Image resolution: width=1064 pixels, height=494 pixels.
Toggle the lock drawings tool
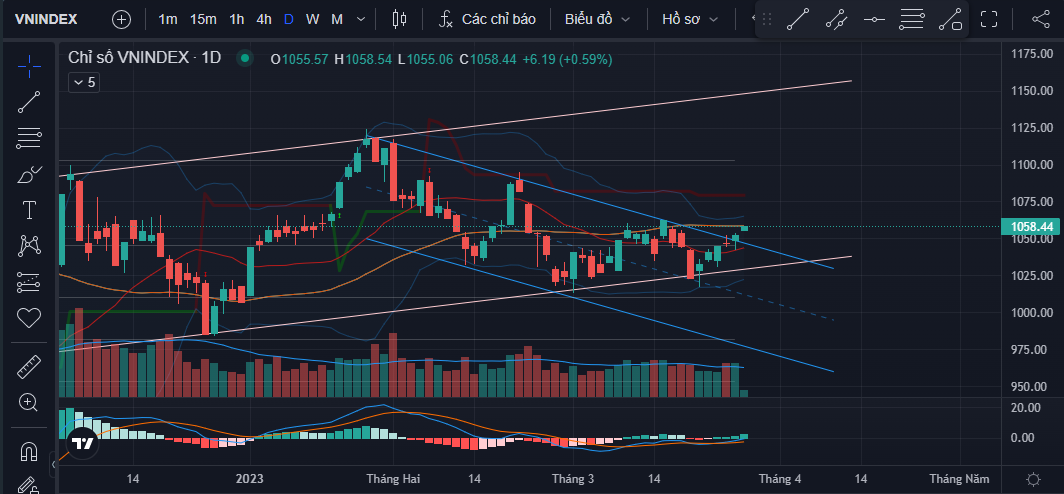tap(29, 485)
